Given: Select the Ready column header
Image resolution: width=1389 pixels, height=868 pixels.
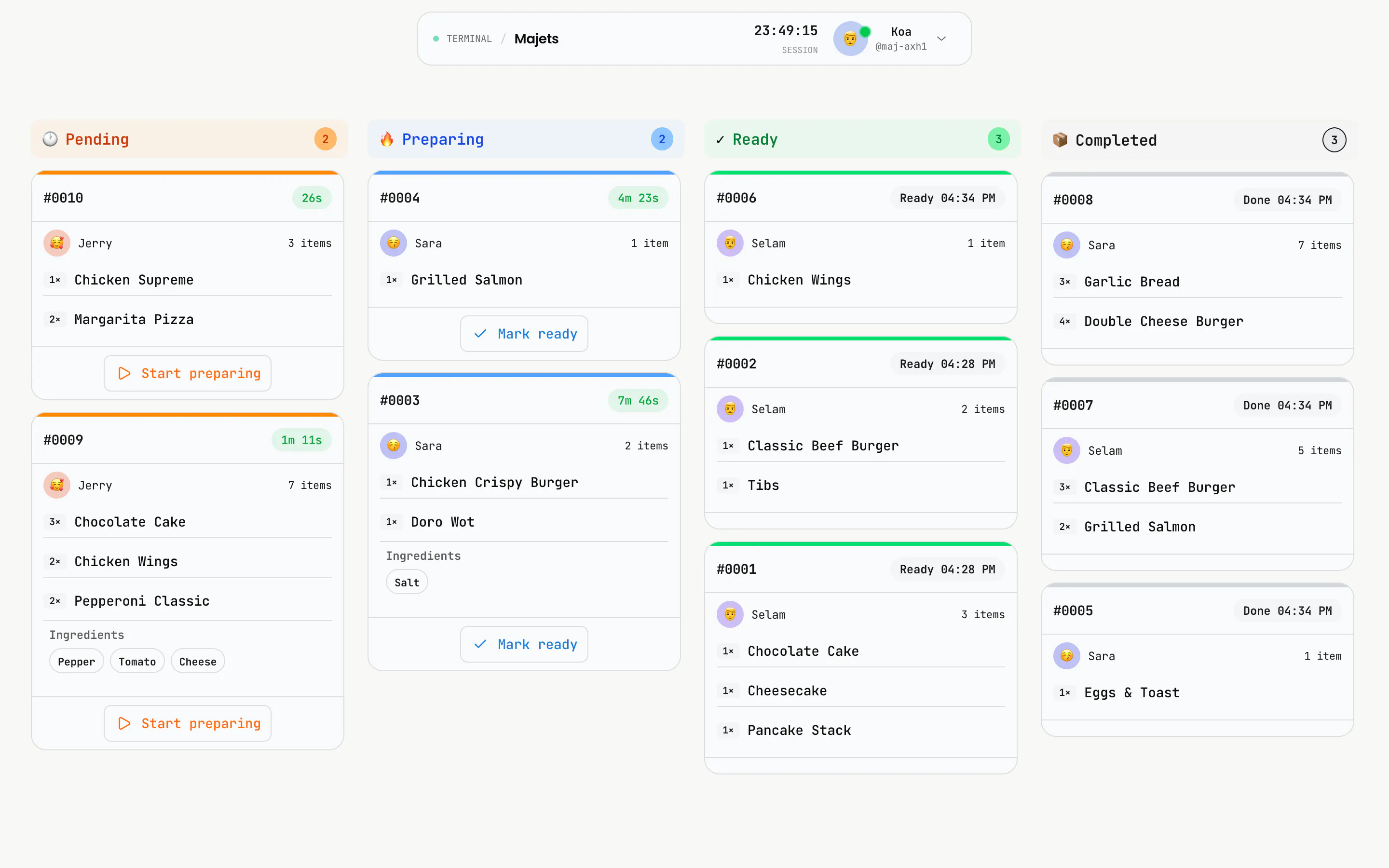Looking at the screenshot, I should (x=863, y=139).
